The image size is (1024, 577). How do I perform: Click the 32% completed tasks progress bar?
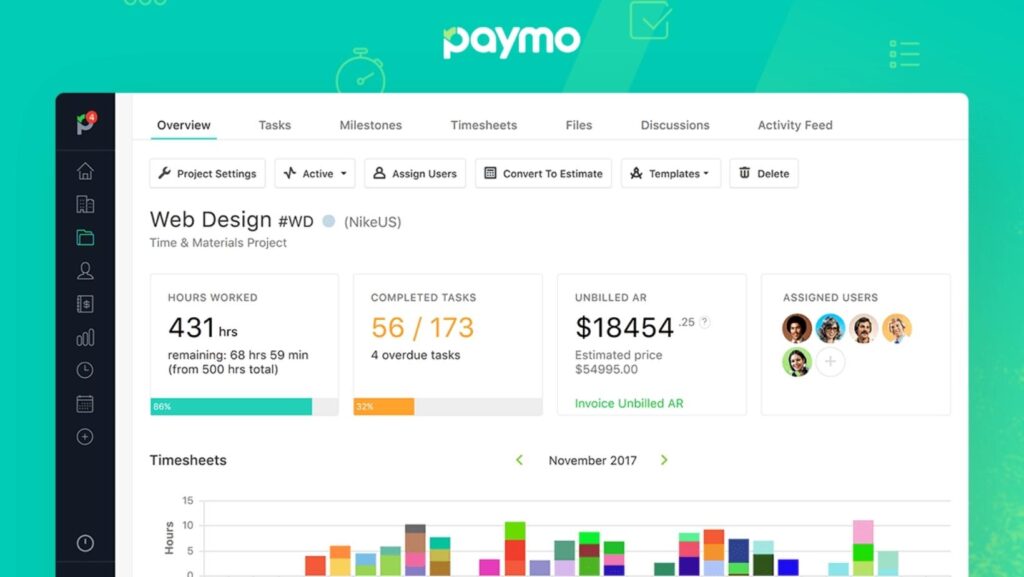[x=448, y=407]
